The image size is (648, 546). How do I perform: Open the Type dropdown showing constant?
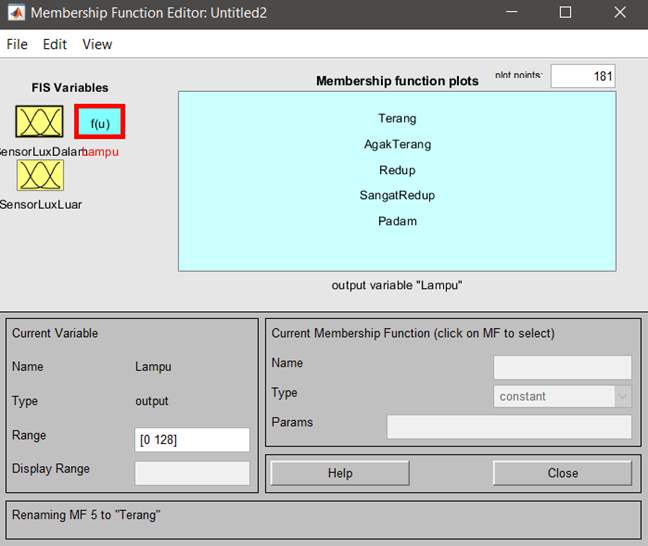coord(562,396)
